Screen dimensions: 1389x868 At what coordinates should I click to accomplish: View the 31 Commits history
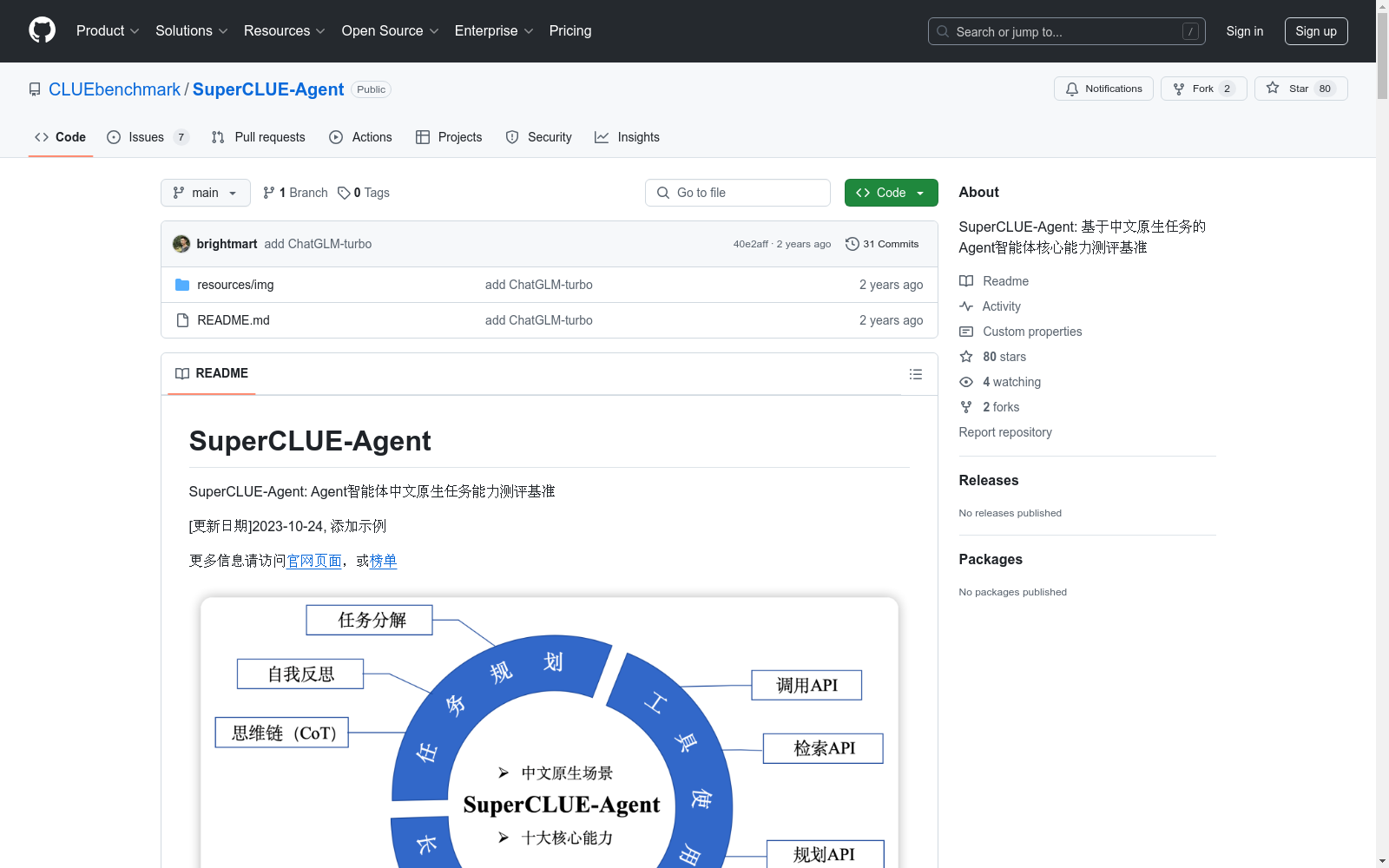click(x=882, y=244)
